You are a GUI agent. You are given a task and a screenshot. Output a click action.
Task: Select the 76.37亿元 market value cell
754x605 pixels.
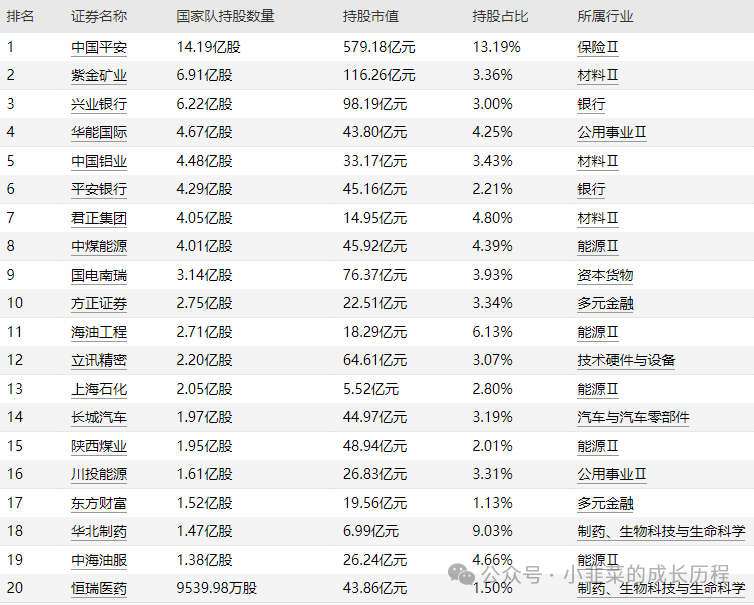click(x=375, y=275)
